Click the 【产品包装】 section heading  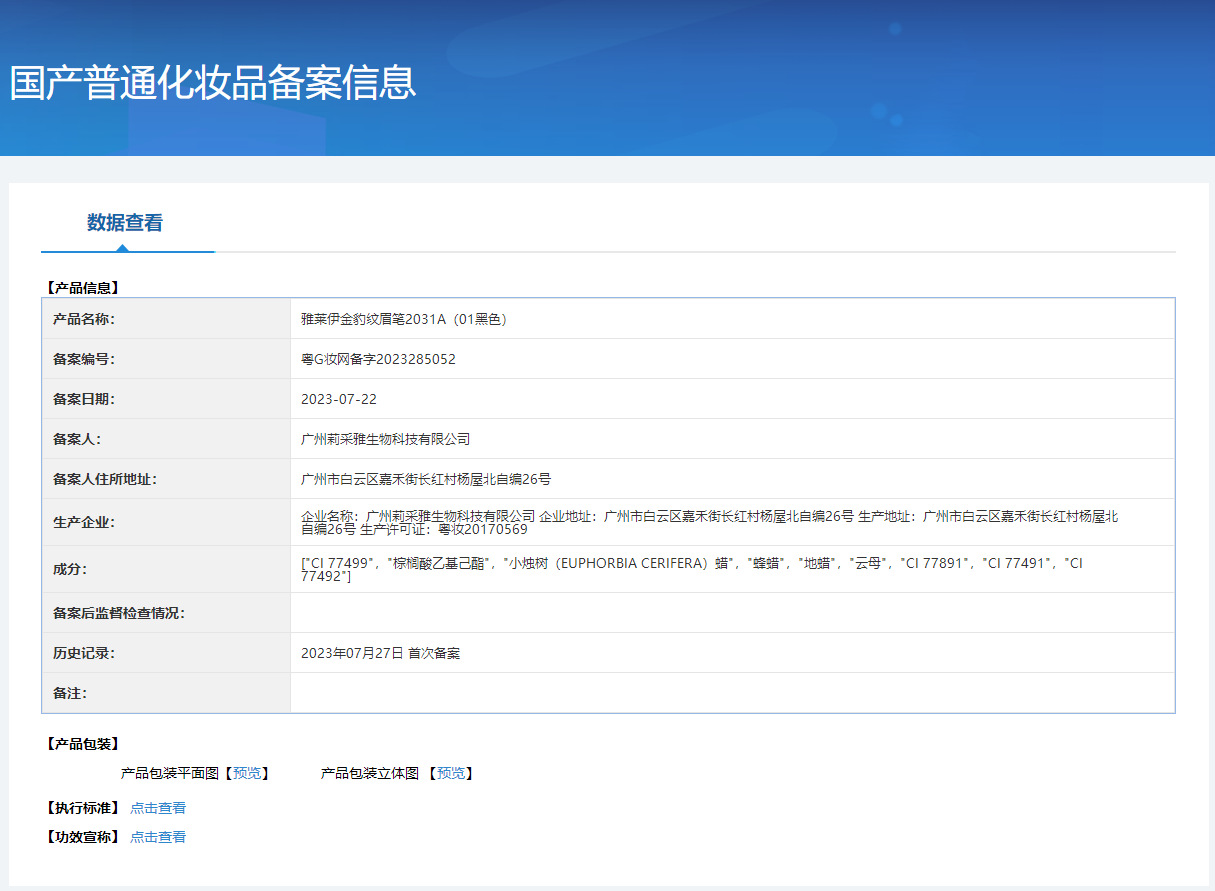82,744
